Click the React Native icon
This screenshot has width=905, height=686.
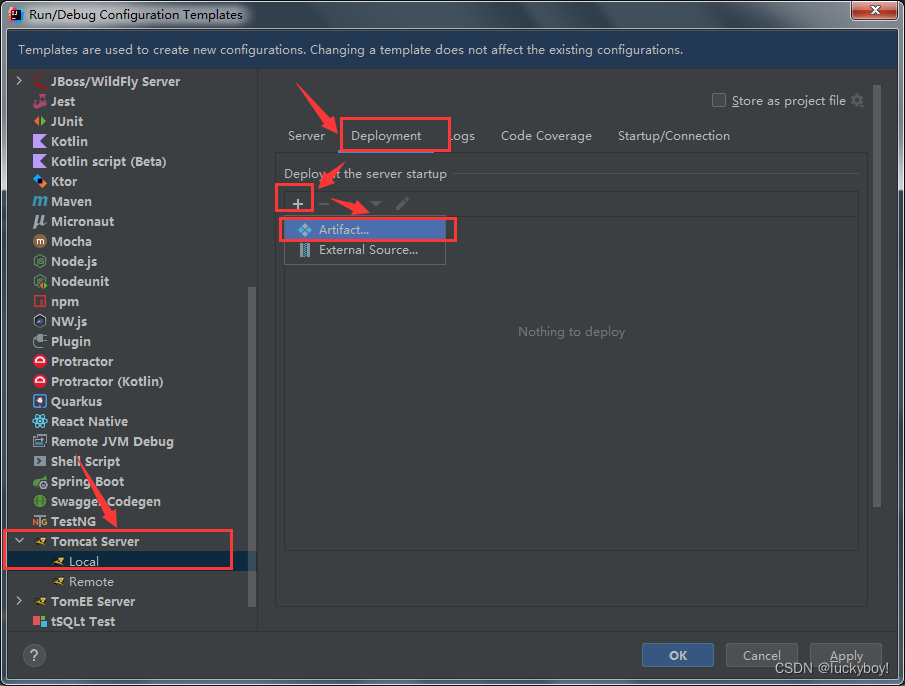[x=40, y=421]
